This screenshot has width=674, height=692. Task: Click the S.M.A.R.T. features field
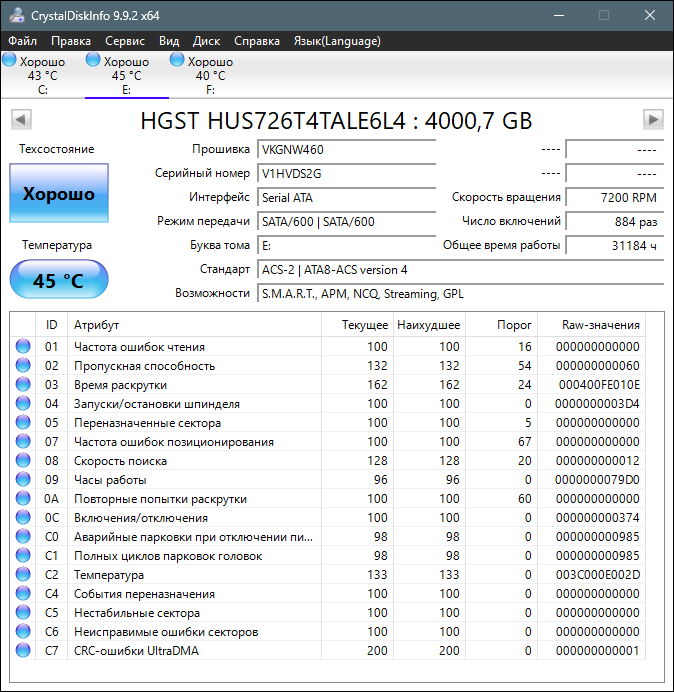pos(460,293)
